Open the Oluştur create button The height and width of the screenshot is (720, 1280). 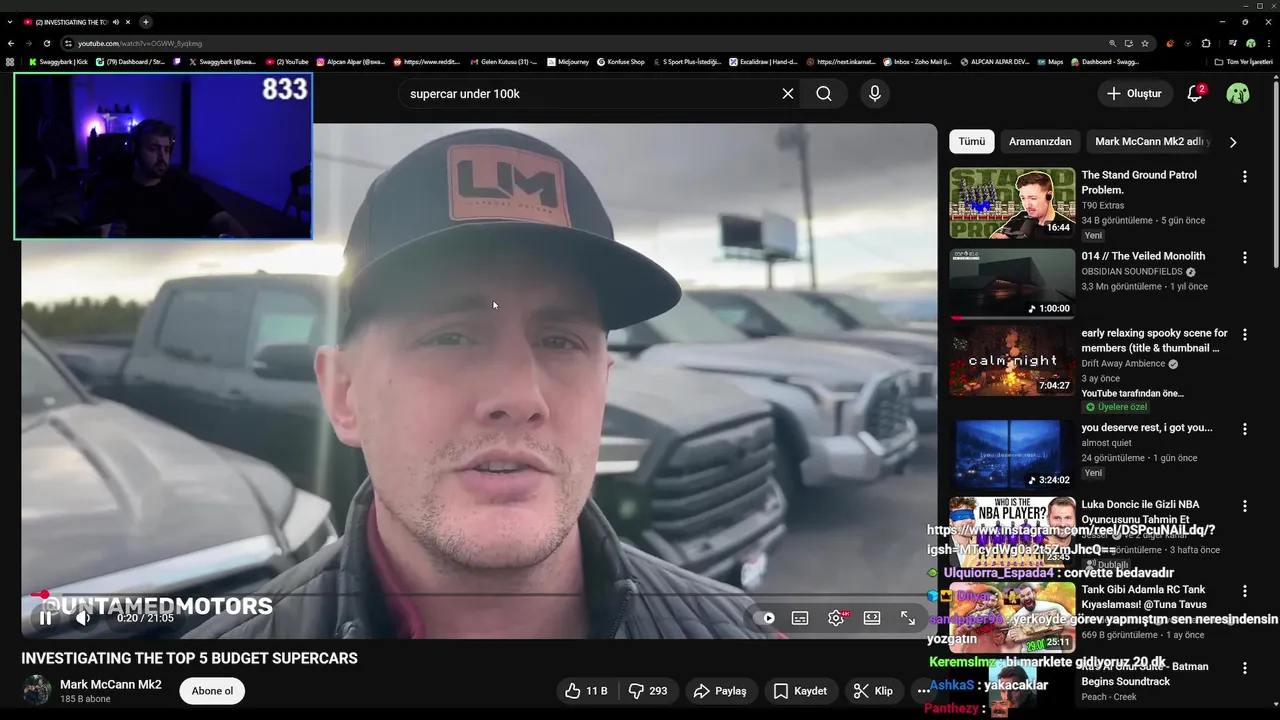[x=1134, y=93]
